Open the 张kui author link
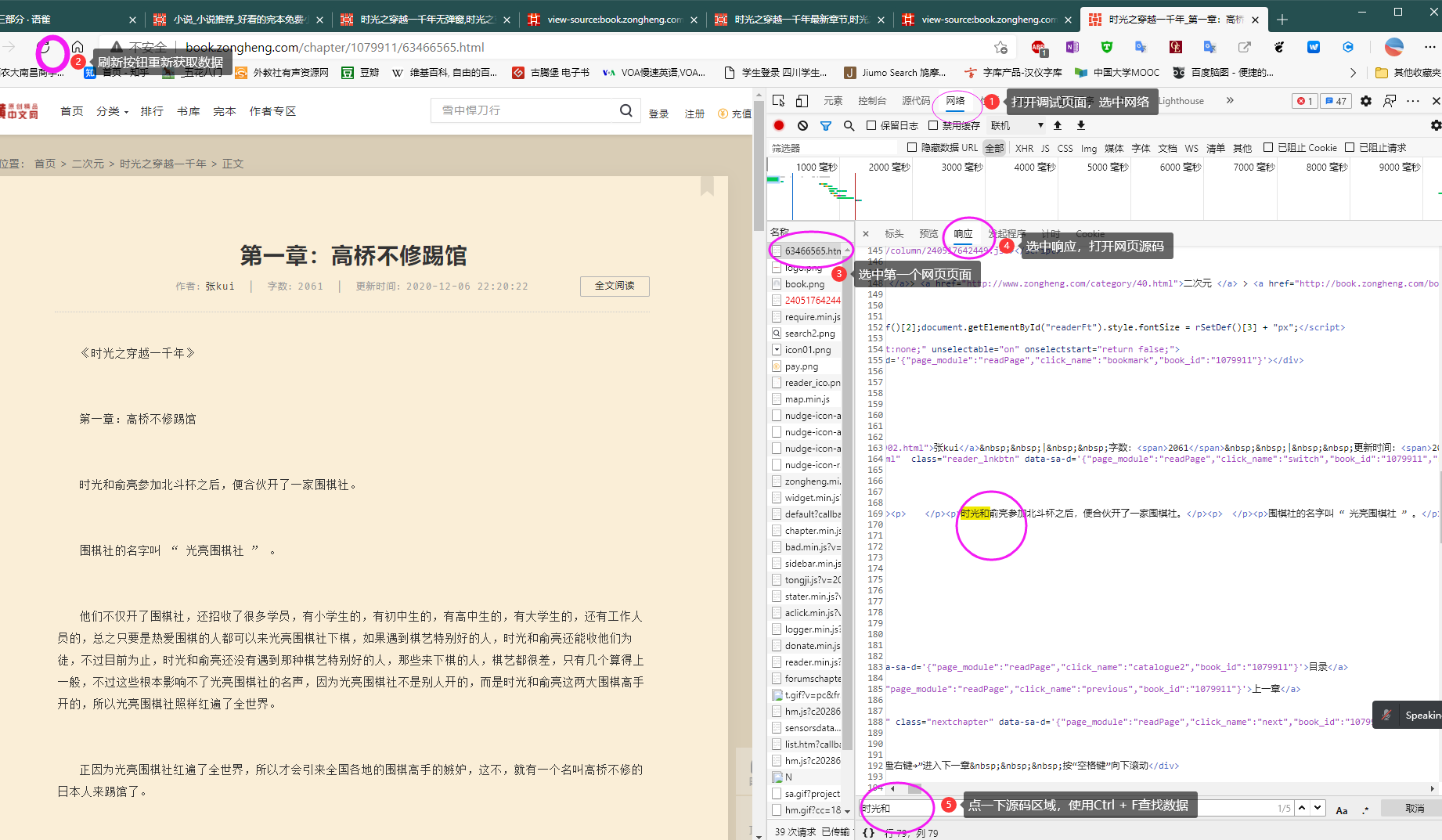Image resolution: width=1442 pixels, height=840 pixels. coord(220,287)
